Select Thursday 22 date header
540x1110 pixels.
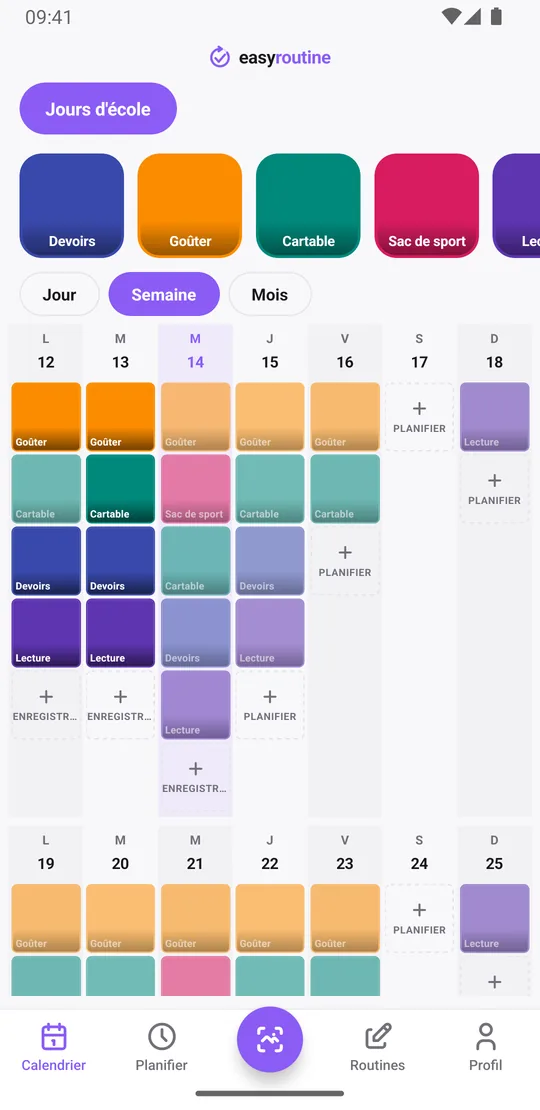pos(270,853)
